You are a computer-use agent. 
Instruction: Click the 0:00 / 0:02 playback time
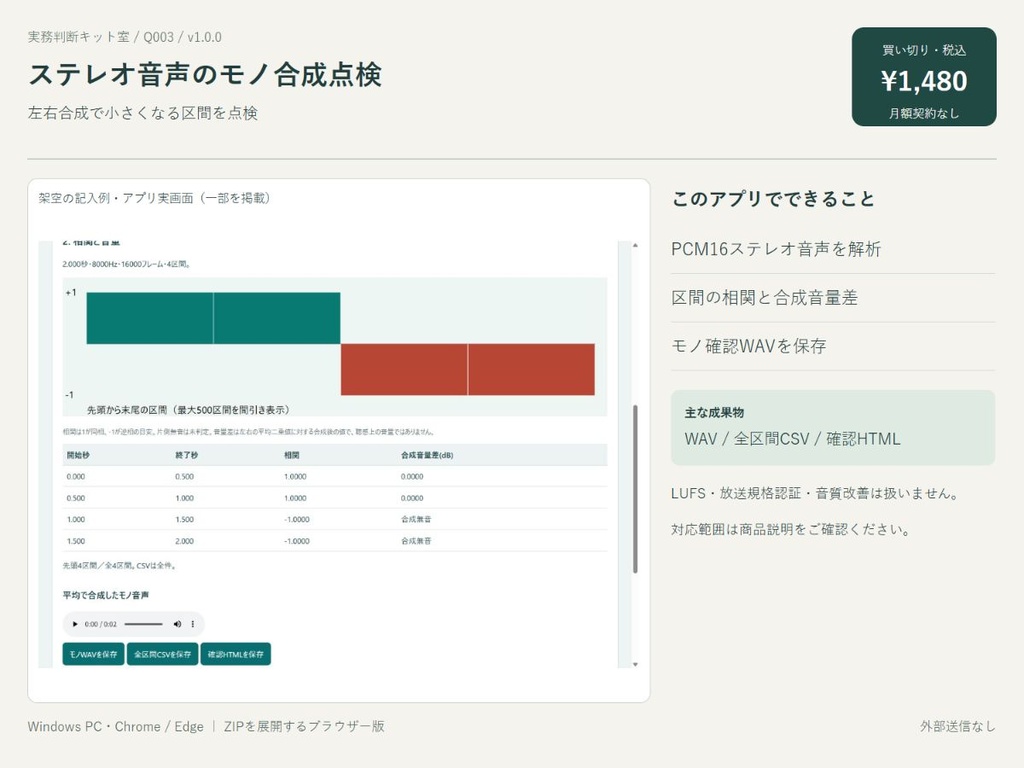pyautogui.click(x=101, y=624)
